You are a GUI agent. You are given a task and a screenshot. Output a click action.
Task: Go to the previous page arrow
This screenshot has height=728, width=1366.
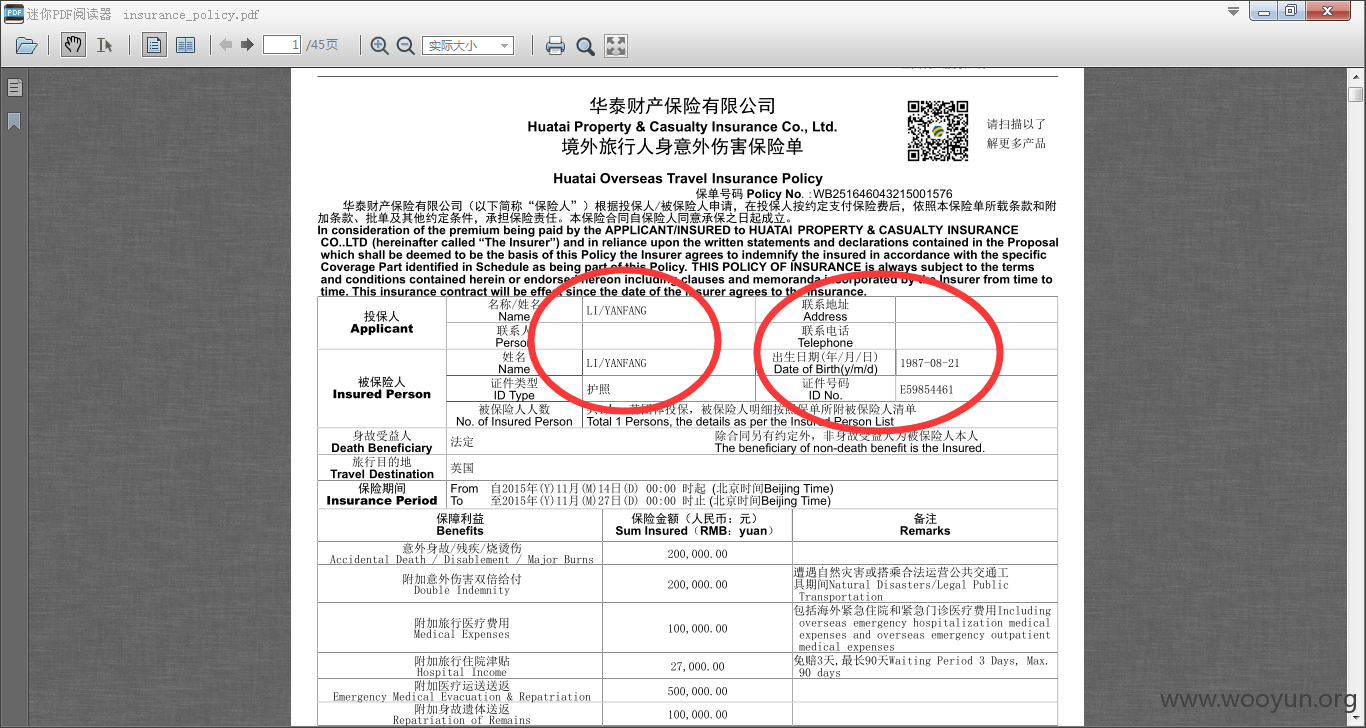tap(226, 45)
